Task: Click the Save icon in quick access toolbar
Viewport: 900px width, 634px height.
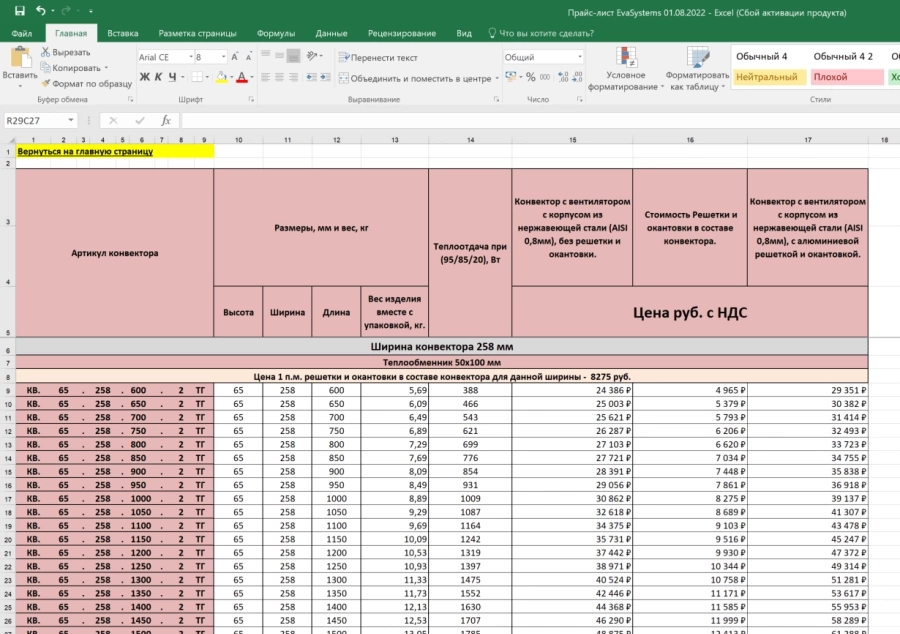Action: click(20, 11)
